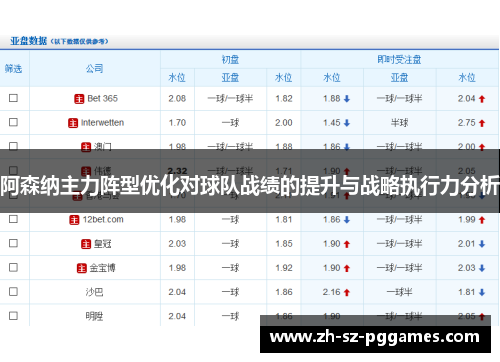Click the blue down arrow next to 2.01 in 皇冠 row
Image resolution: width=500 pixels, height=362 pixels.
pyautogui.click(x=482, y=244)
